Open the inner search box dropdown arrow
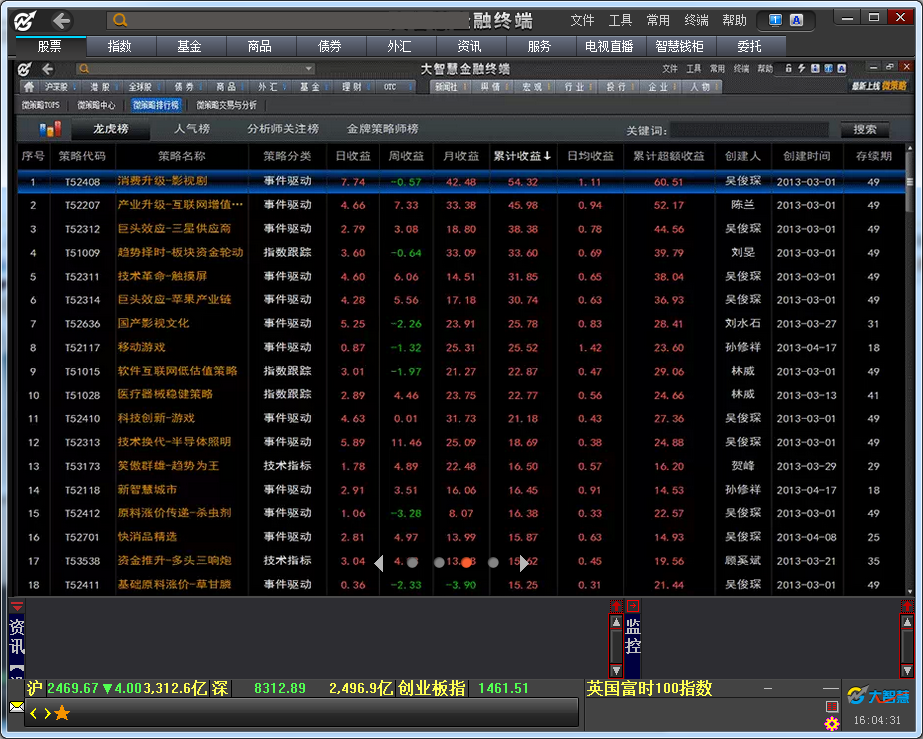Viewport: 923px width, 739px height. (x=308, y=69)
